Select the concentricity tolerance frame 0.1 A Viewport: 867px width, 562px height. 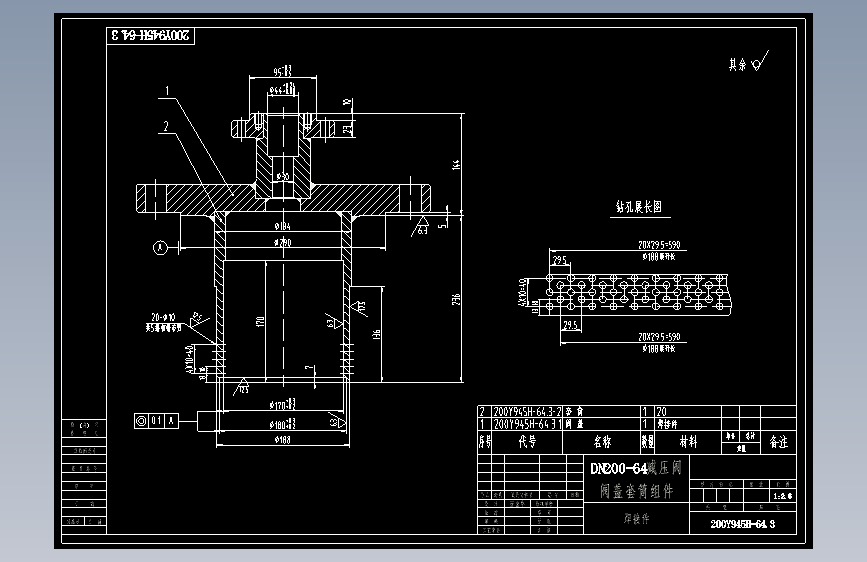(x=156, y=421)
